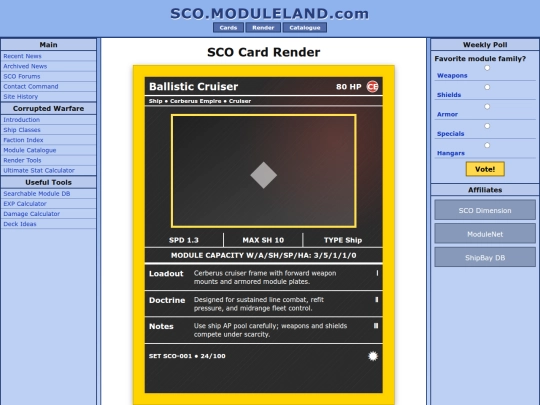Screen dimensions: 540x405
Task: Open the Faction Index
Action: [23, 140]
